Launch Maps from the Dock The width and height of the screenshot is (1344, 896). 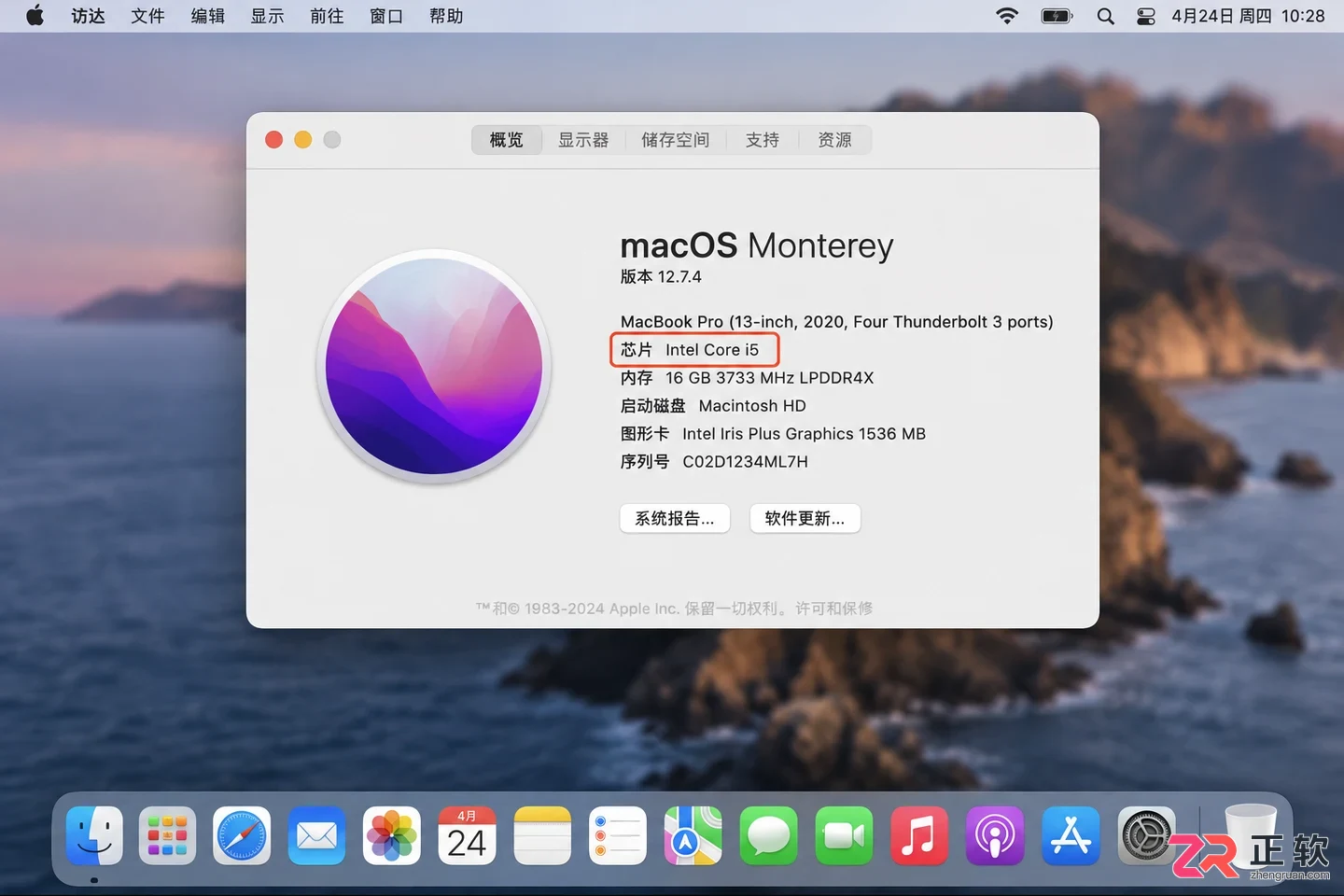tap(693, 835)
